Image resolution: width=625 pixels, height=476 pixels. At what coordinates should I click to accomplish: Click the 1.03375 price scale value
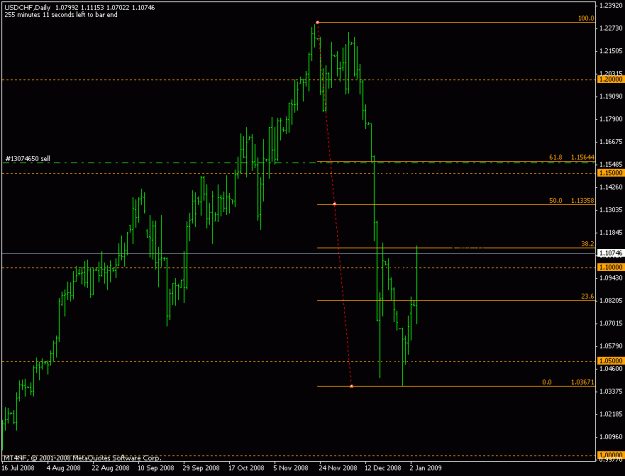(x=611, y=391)
